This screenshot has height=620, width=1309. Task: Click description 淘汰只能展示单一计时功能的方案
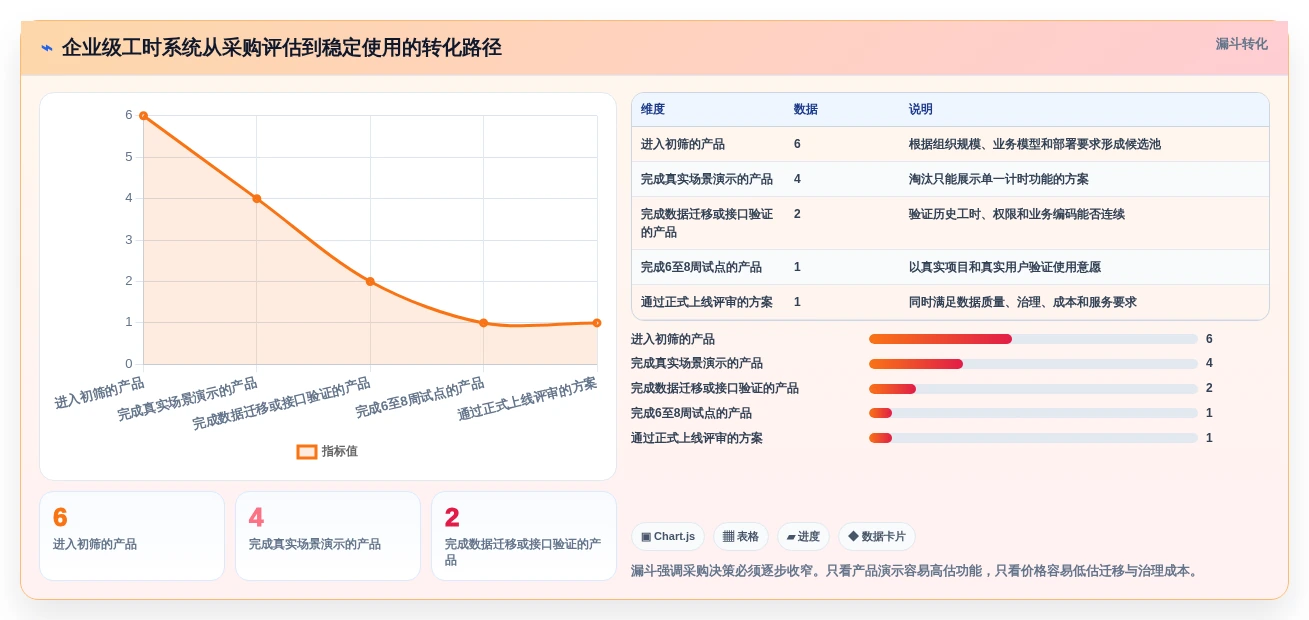(999, 179)
